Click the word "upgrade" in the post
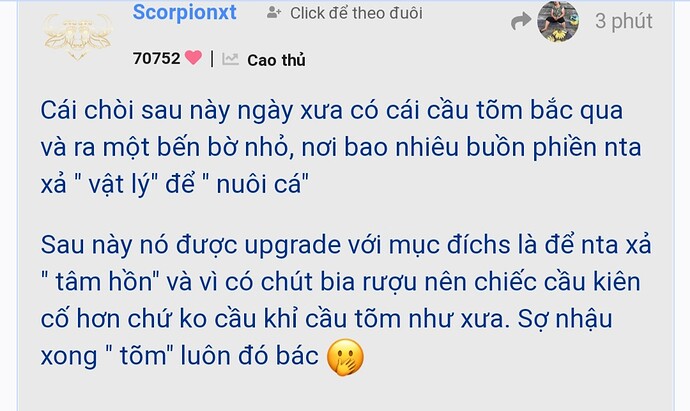Image resolution: width=690 pixels, height=411 pixels. point(293,246)
